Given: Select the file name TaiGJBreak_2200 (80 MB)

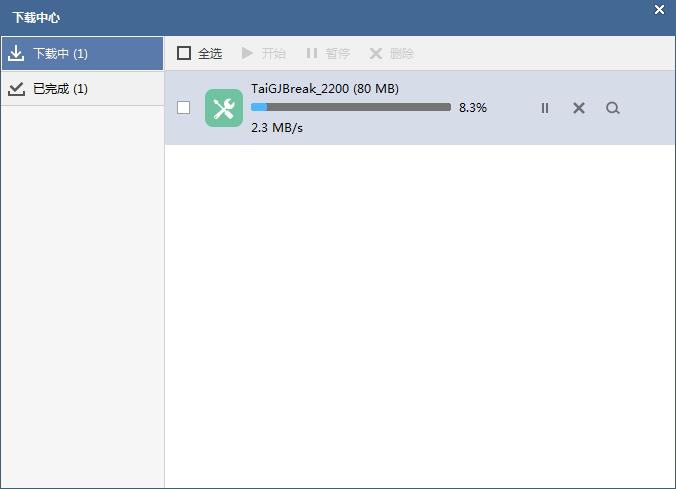Looking at the screenshot, I should [325, 88].
